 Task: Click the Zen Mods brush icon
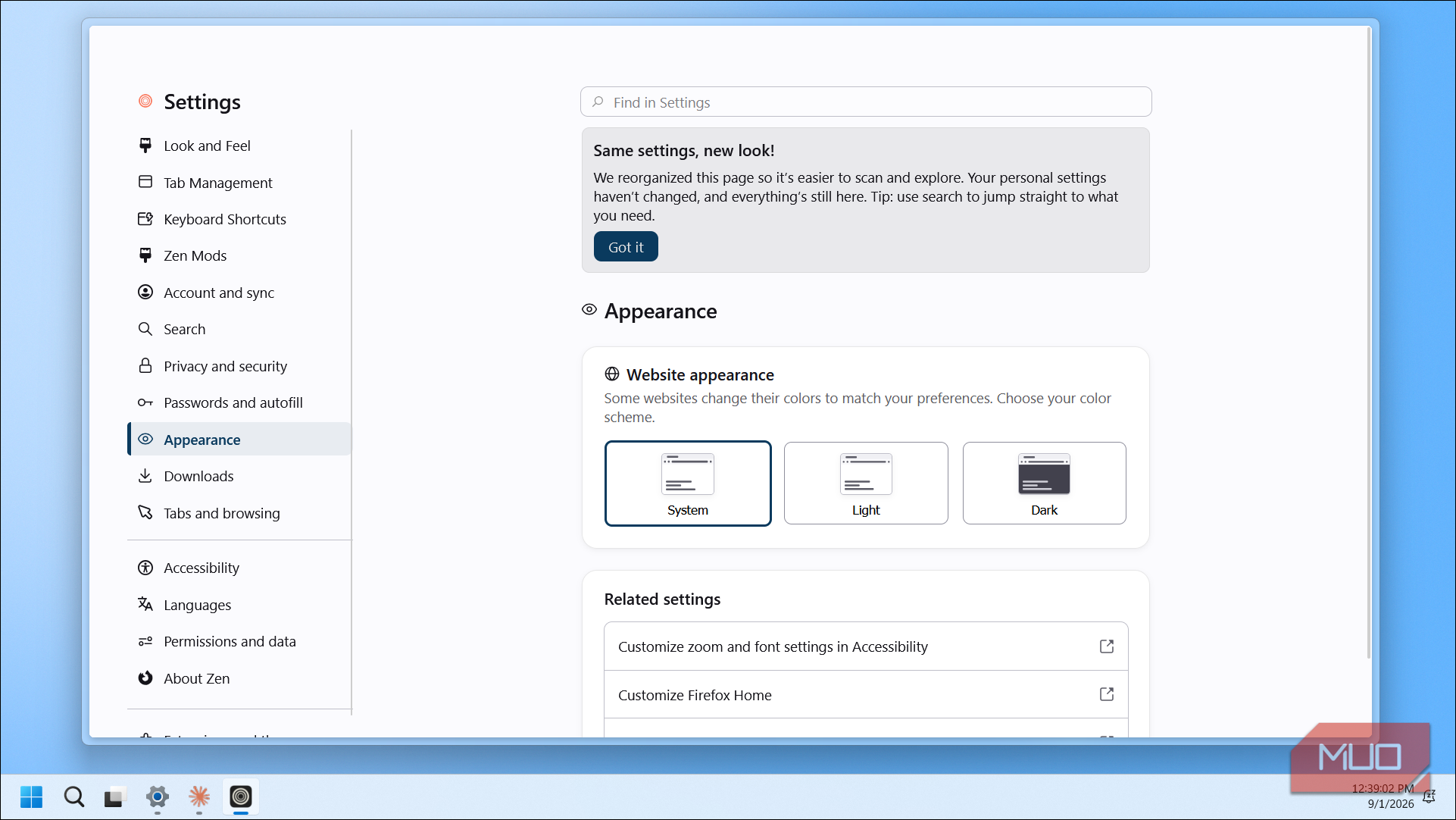click(x=145, y=255)
